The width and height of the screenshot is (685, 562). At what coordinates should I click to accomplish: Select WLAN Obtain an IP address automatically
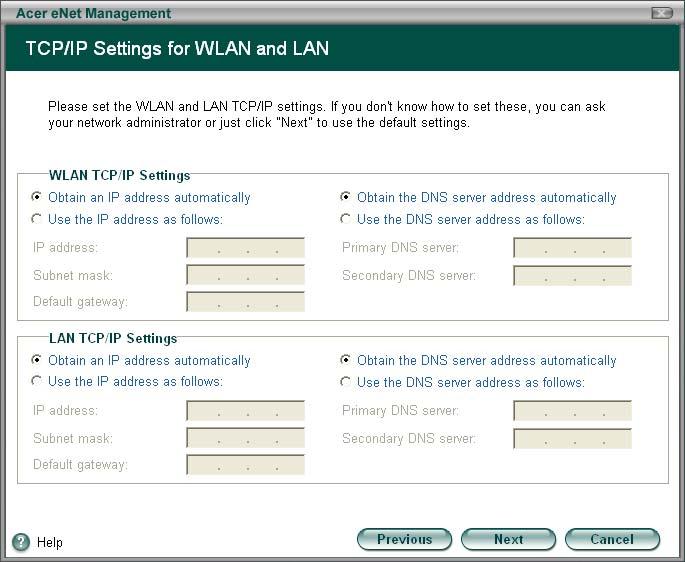[x=37, y=197]
